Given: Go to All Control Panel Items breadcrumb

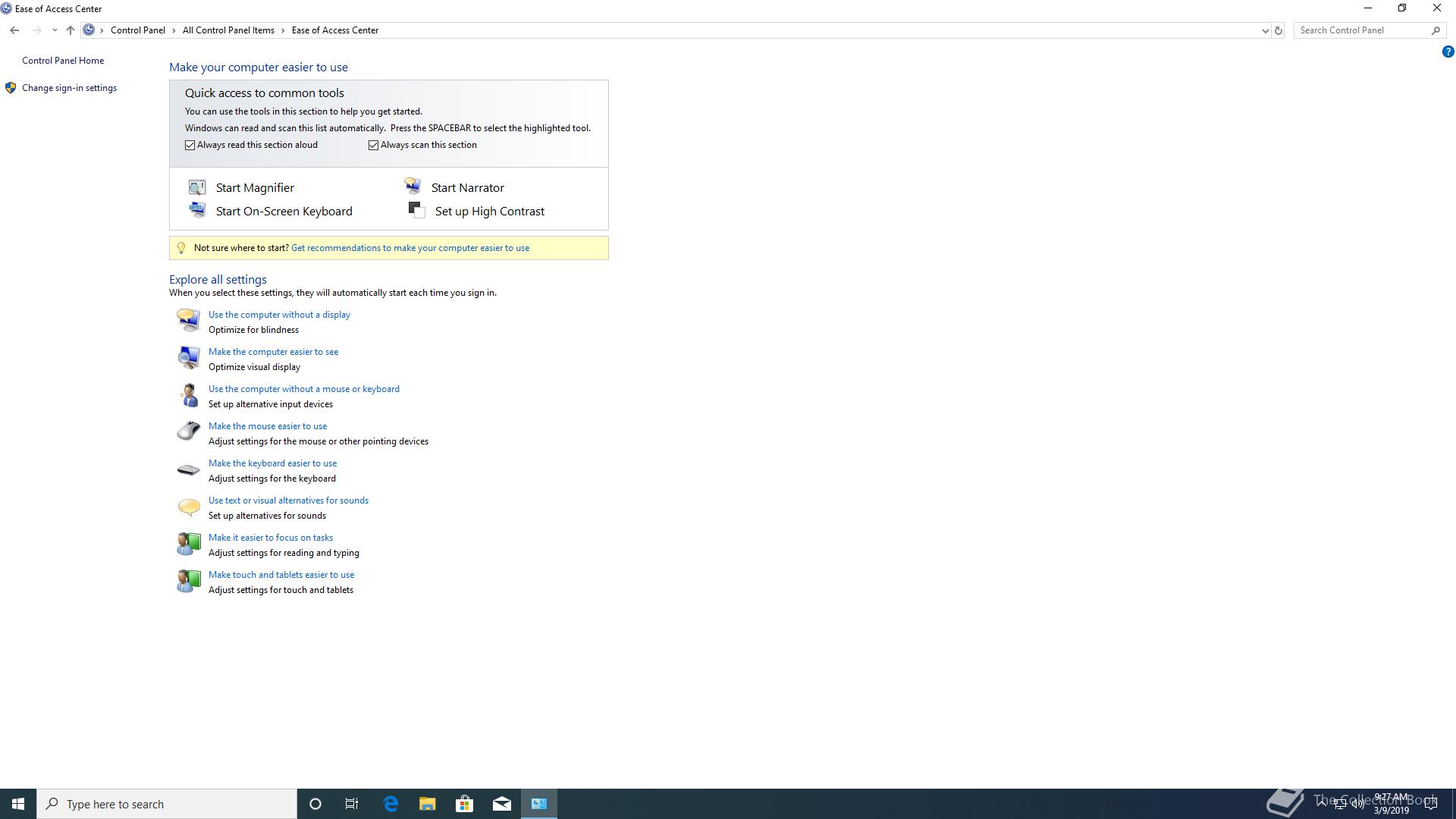Looking at the screenshot, I should coord(228,30).
